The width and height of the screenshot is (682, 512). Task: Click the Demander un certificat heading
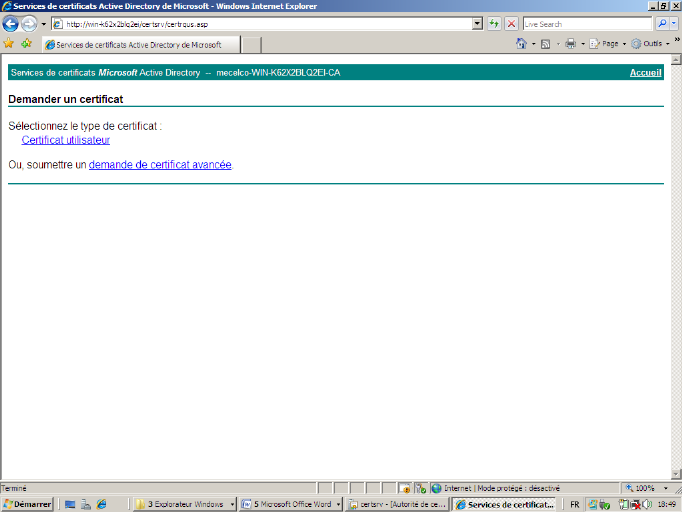[x=66, y=99]
